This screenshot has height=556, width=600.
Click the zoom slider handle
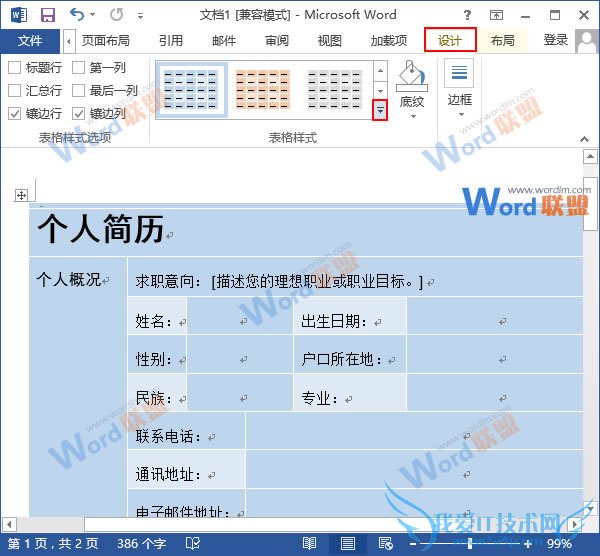[x=470, y=543]
